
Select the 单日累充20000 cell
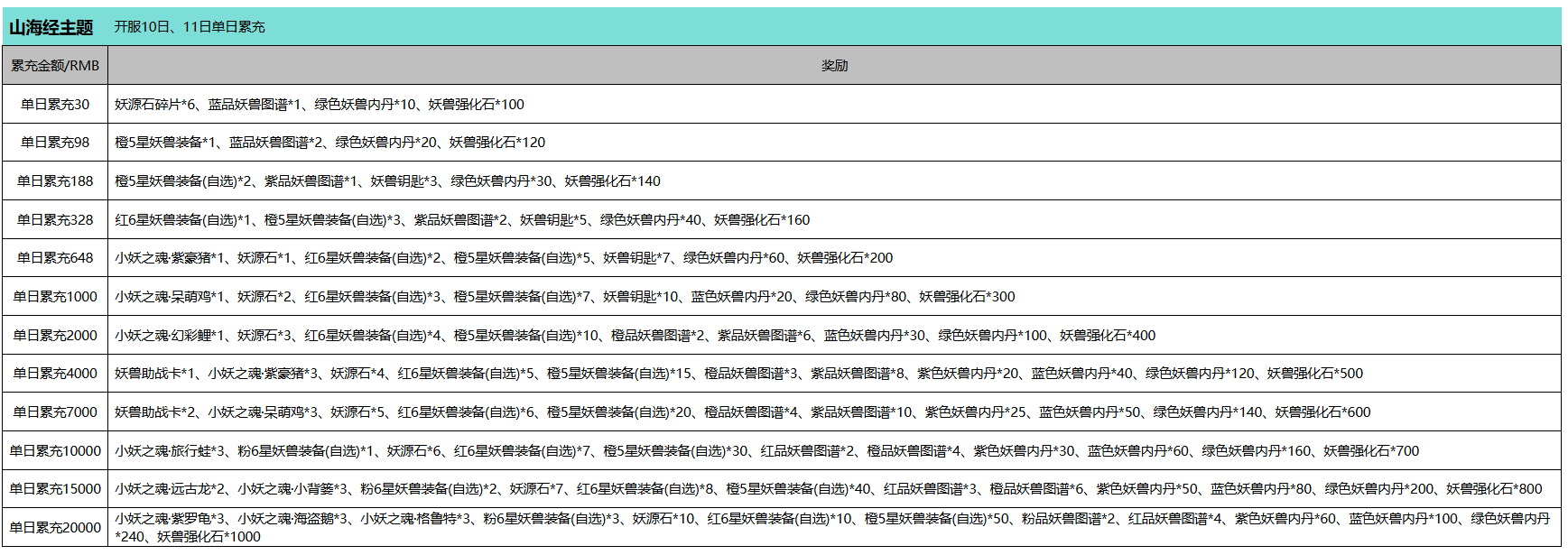[x=55, y=528]
